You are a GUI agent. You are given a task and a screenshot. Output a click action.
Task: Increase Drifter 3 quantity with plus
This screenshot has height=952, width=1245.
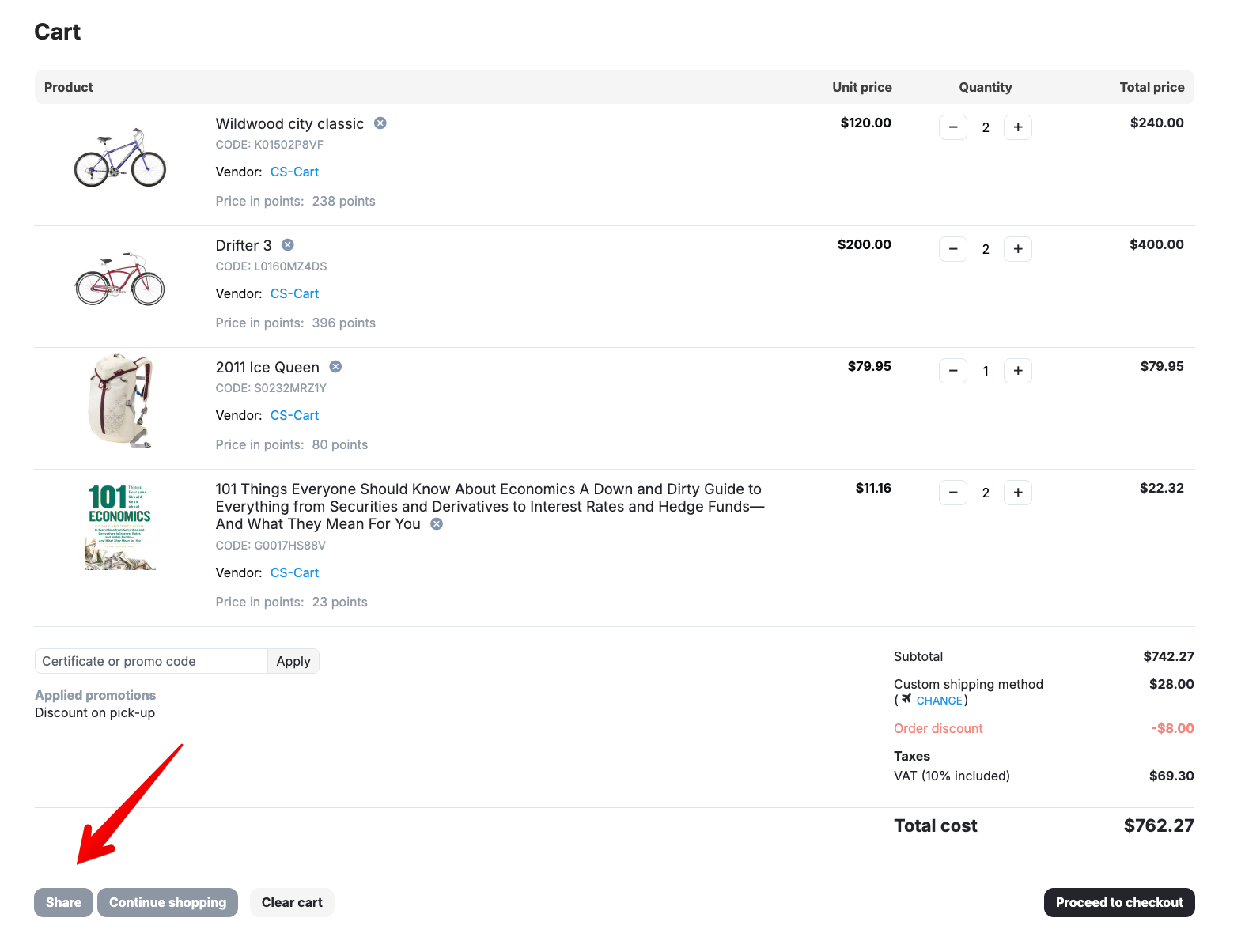pos(1018,249)
